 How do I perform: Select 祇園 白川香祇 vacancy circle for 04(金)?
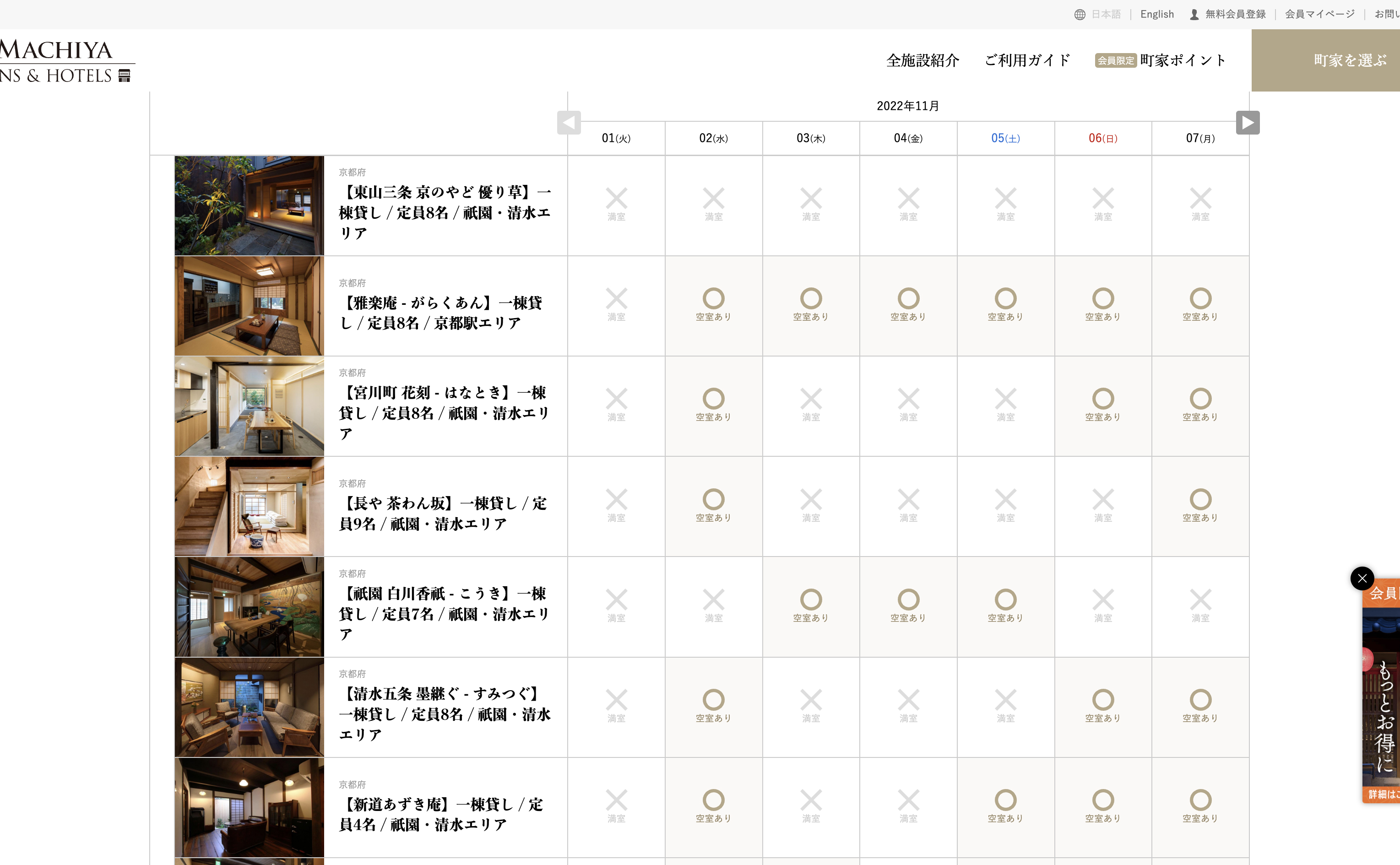tap(908, 600)
